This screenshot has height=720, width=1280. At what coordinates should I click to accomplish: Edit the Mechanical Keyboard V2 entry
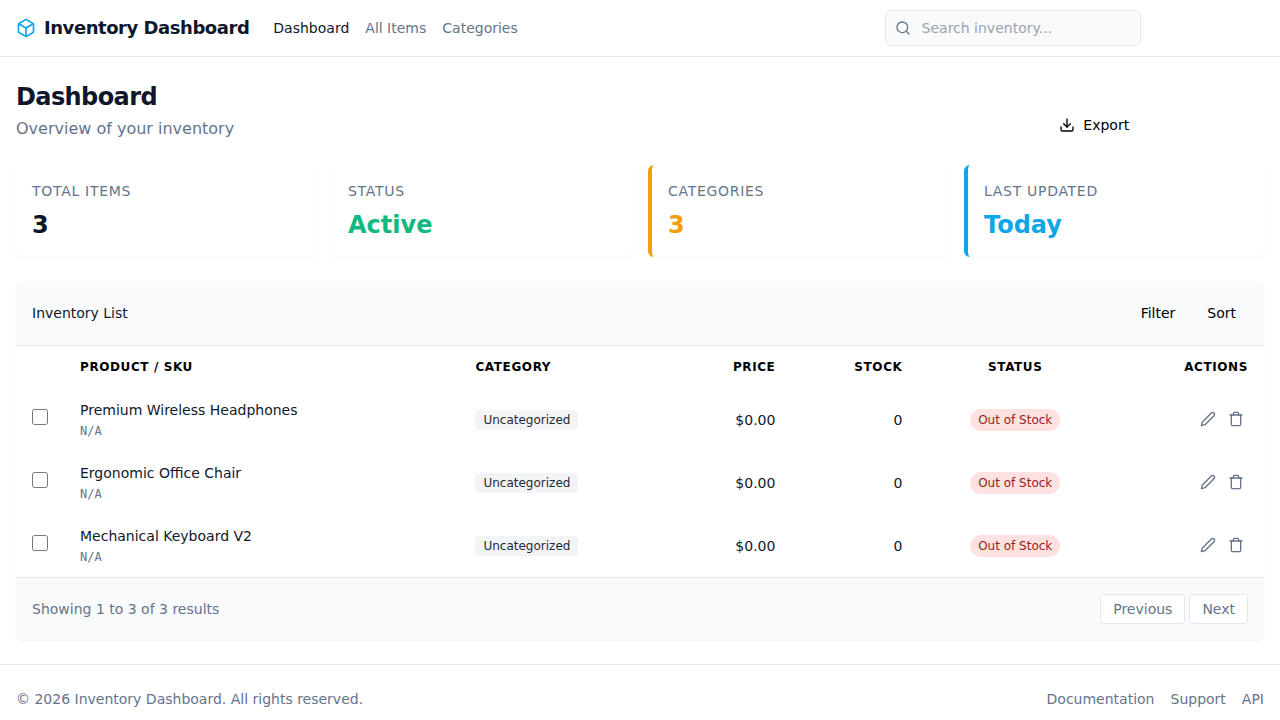click(1208, 545)
